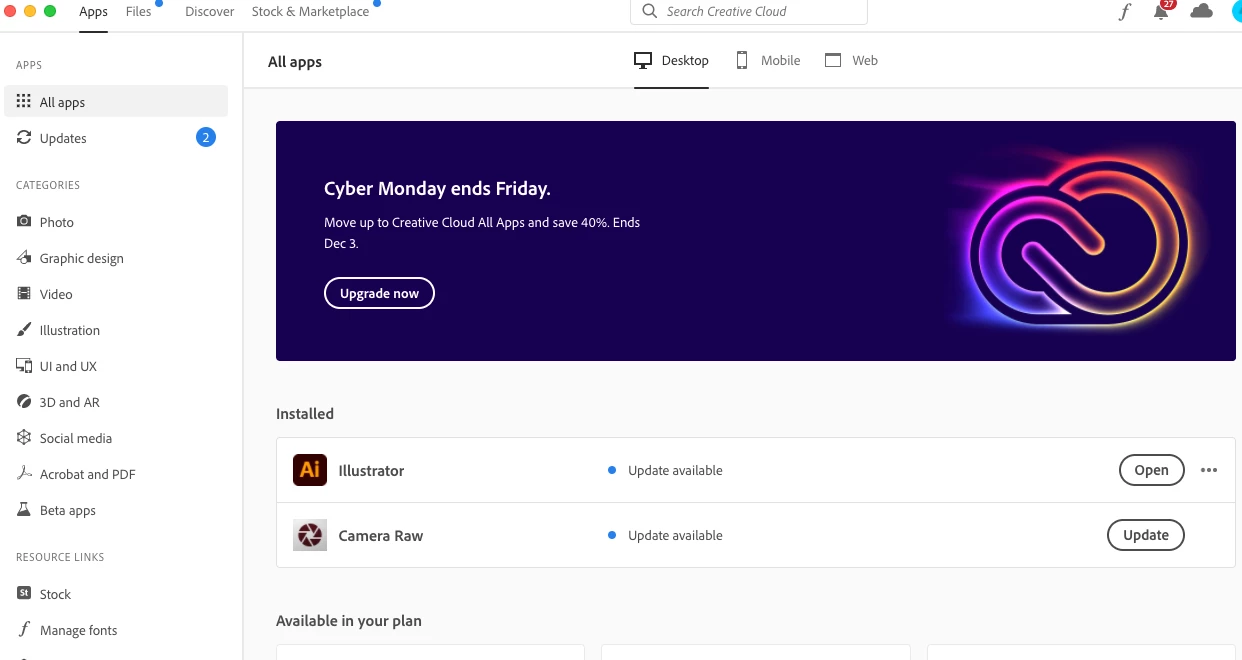Open the Stock resource link label
Screen dimensions: 1242x660
(55, 594)
